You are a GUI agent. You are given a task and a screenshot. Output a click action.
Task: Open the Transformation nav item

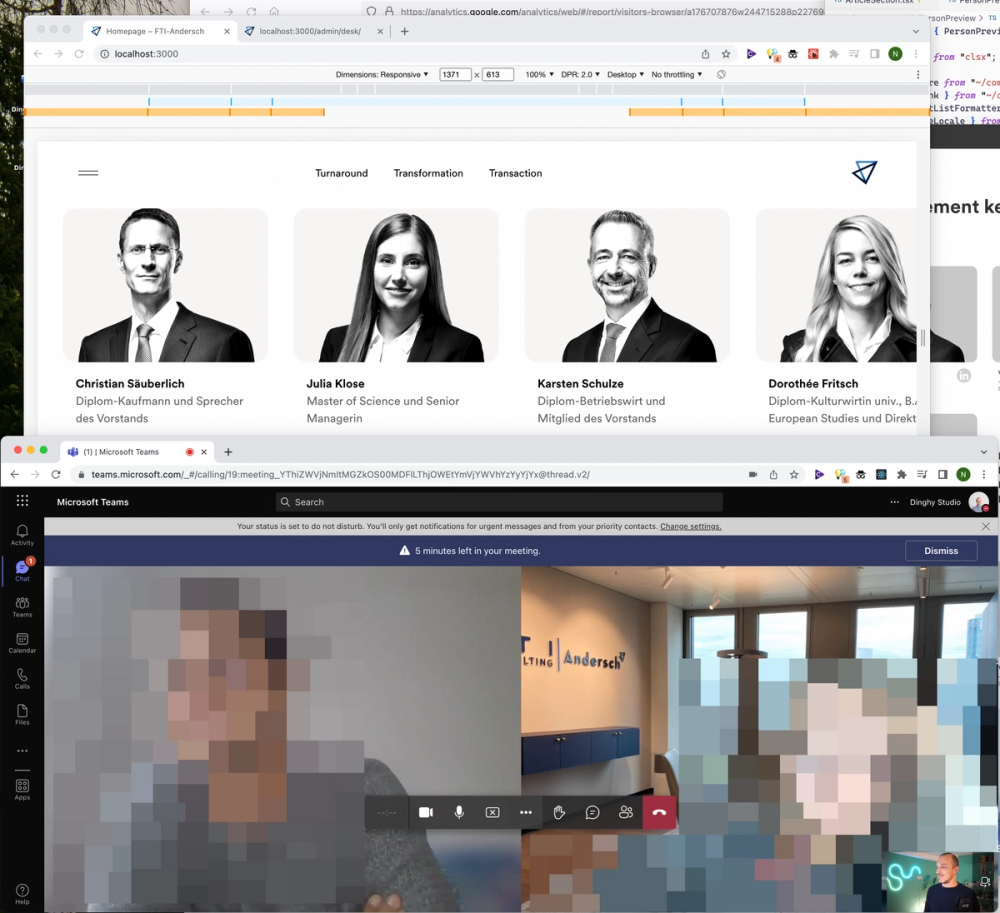click(x=429, y=173)
